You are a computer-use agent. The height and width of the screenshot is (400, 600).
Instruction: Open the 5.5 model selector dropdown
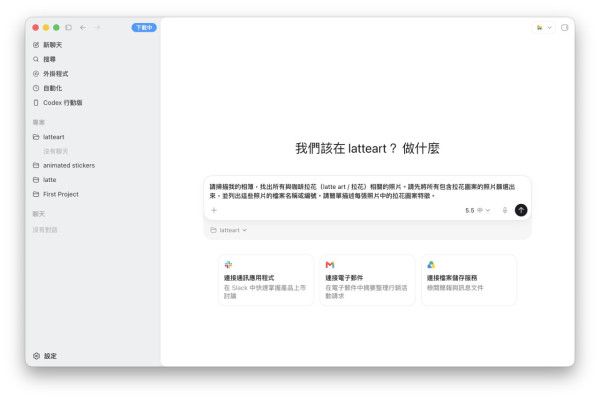click(478, 210)
